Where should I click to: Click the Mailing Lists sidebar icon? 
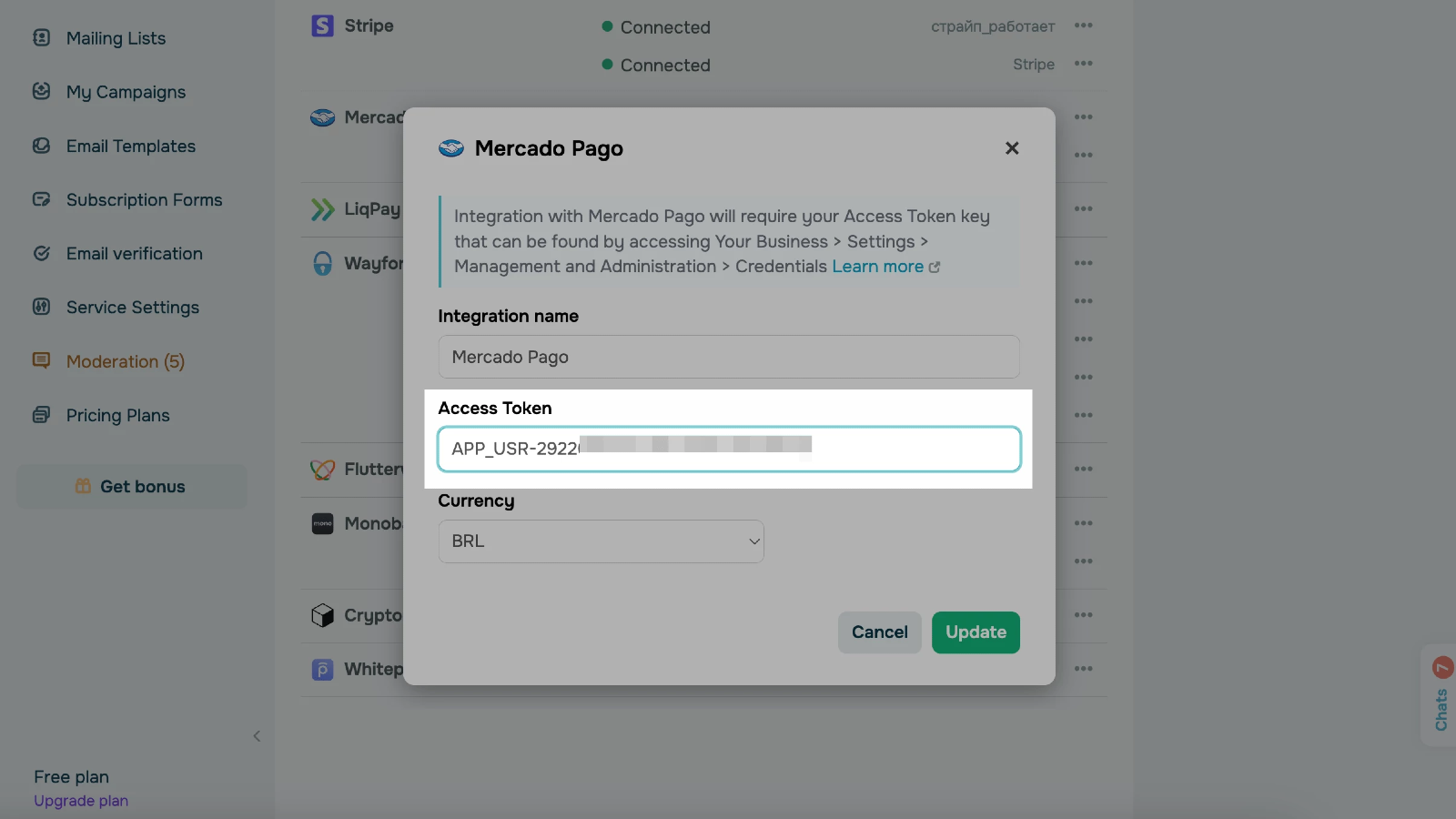(42, 38)
